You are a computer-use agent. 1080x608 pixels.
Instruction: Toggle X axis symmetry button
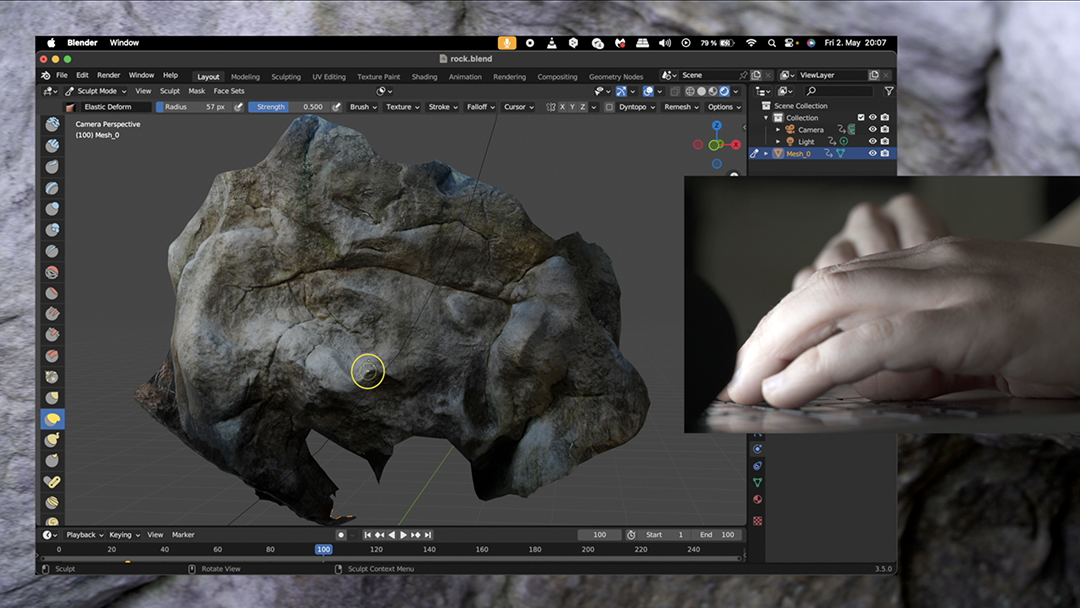click(562, 107)
